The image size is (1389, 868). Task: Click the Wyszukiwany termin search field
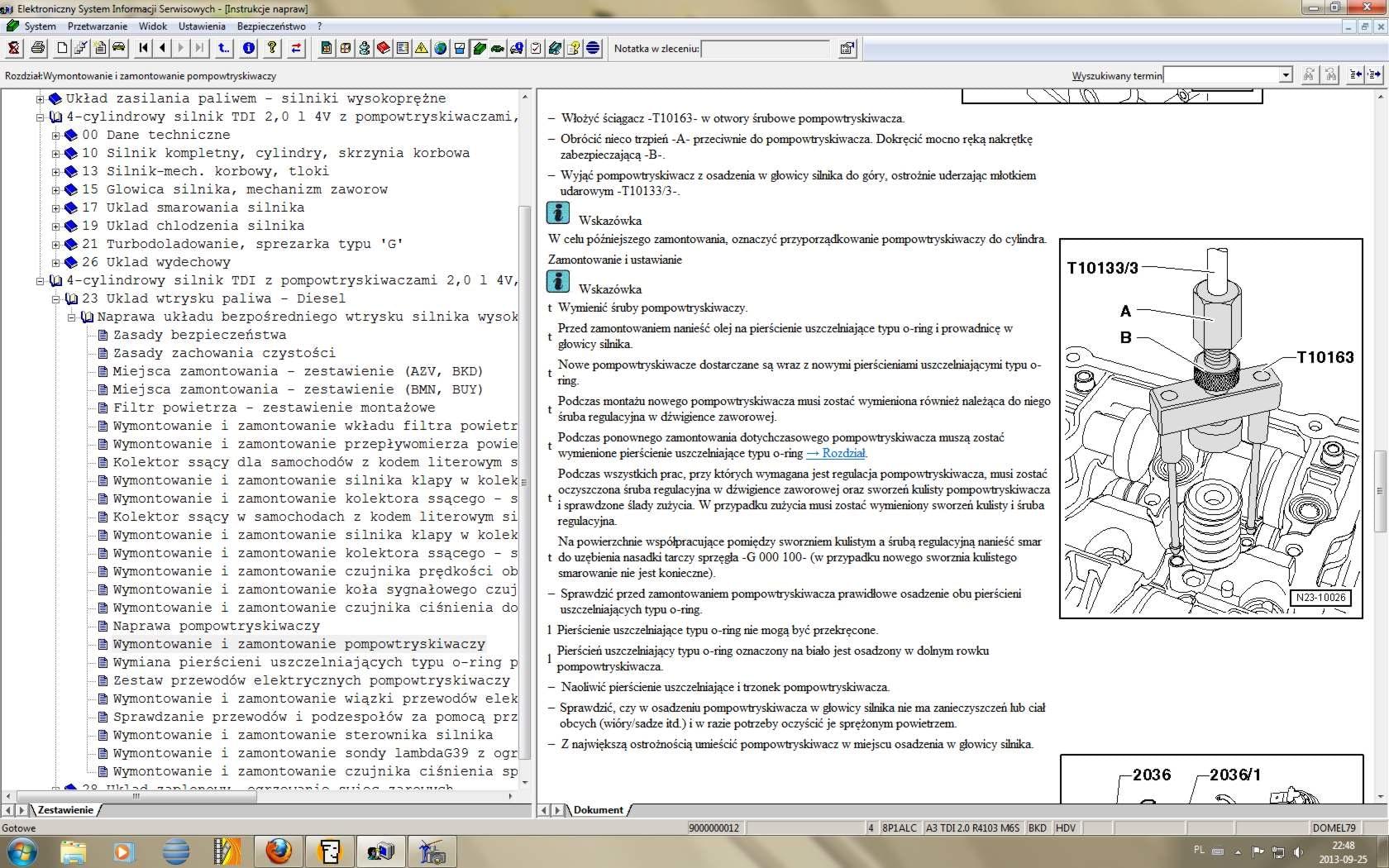[1221, 75]
